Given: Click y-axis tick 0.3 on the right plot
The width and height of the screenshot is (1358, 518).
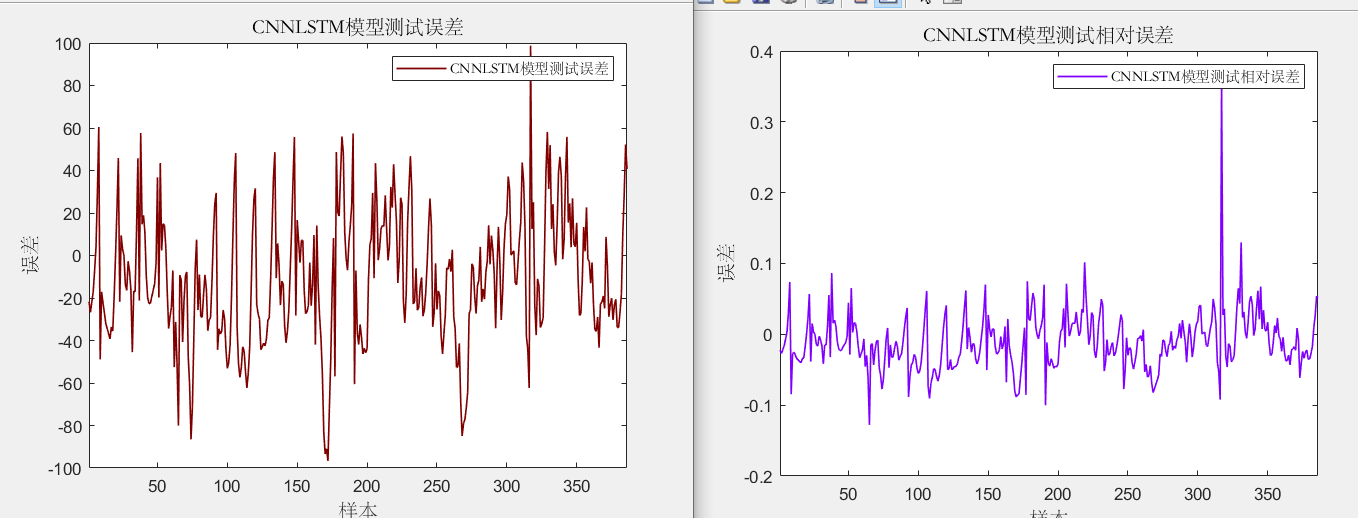Looking at the screenshot, I should point(762,122).
